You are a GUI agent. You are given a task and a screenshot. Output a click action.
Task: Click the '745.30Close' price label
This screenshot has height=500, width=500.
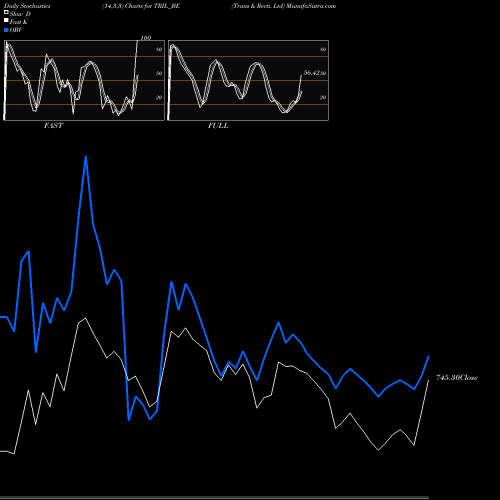[x=457, y=378]
